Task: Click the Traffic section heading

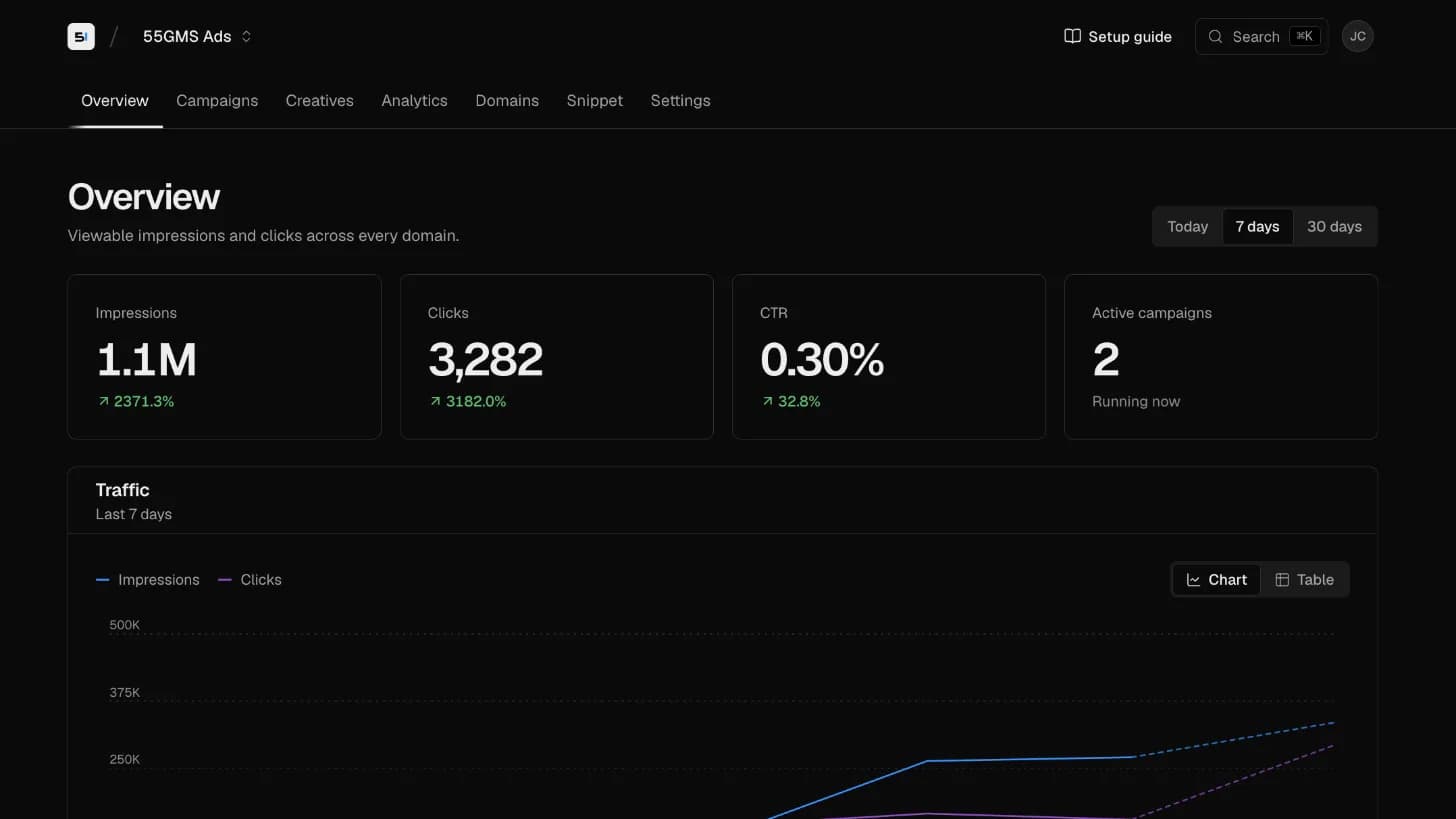Action: point(122,490)
